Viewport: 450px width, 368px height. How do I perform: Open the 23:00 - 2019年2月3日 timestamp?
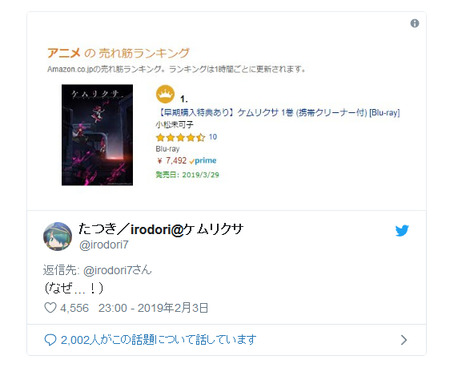tap(153, 308)
